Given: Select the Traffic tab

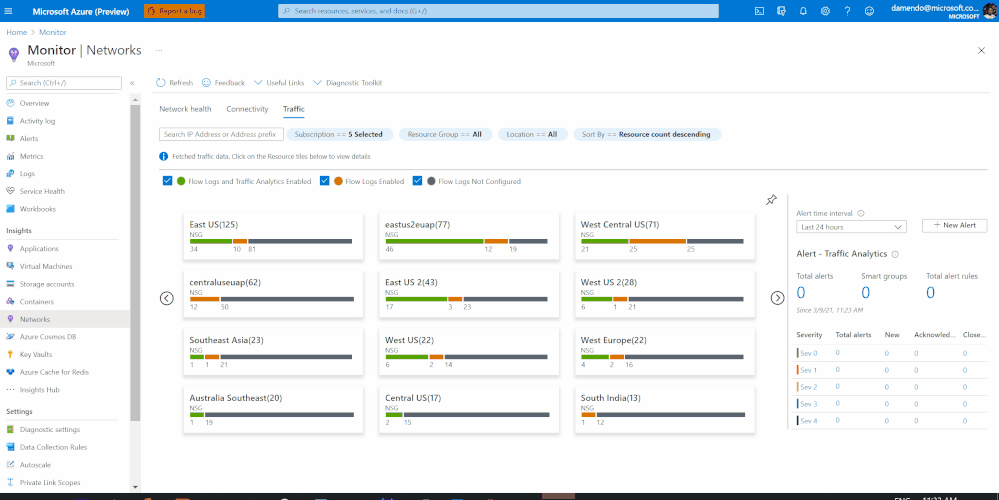Looking at the screenshot, I should pyautogui.click(x=294, y=109).
